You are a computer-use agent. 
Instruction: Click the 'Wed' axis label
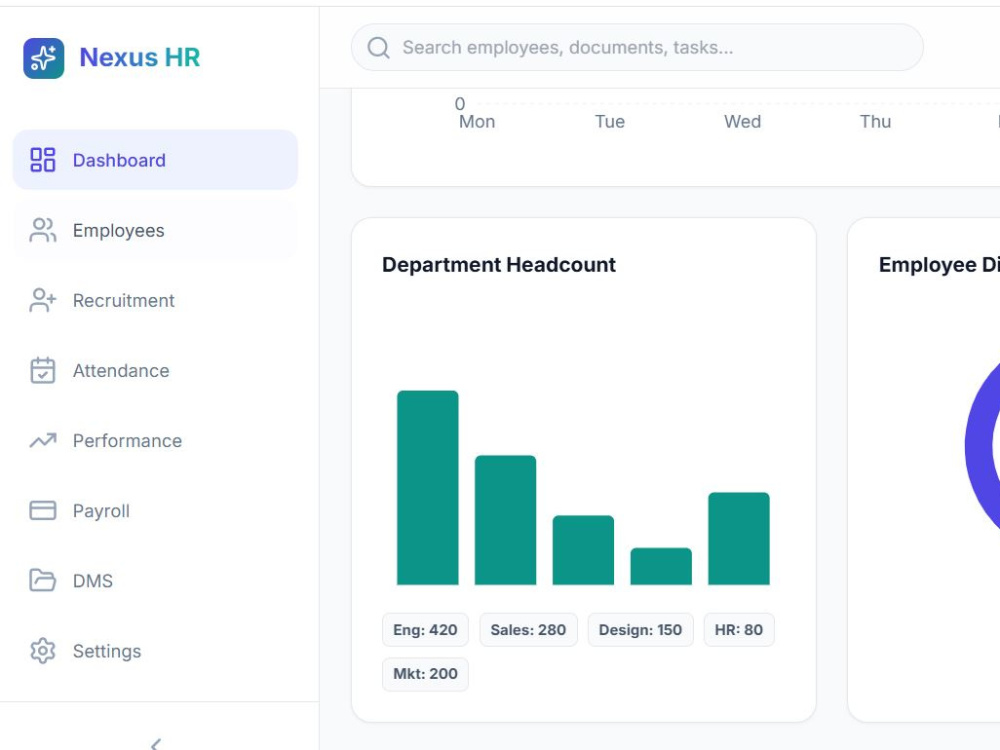[742, 122]
